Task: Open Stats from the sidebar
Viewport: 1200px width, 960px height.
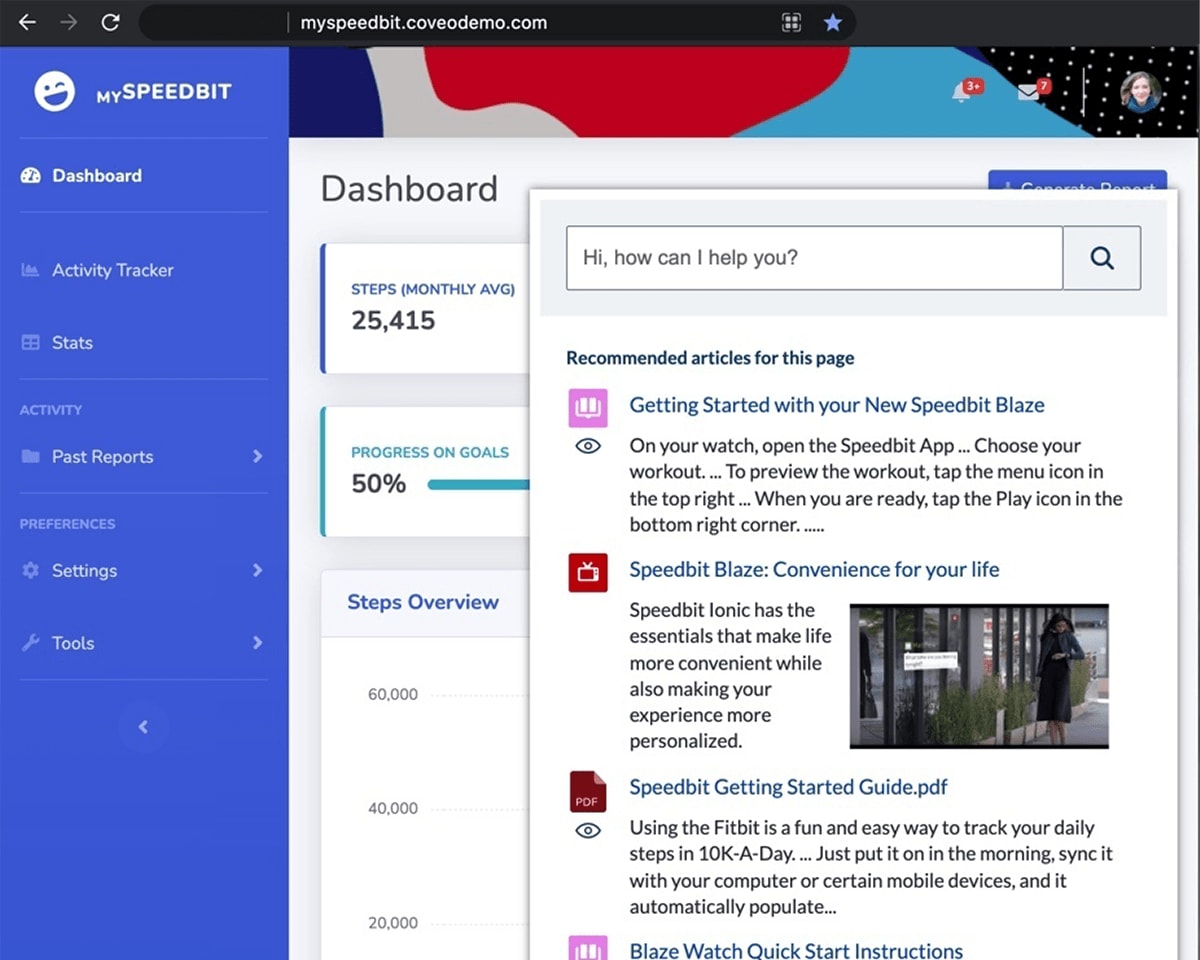Action: point(72,343)
